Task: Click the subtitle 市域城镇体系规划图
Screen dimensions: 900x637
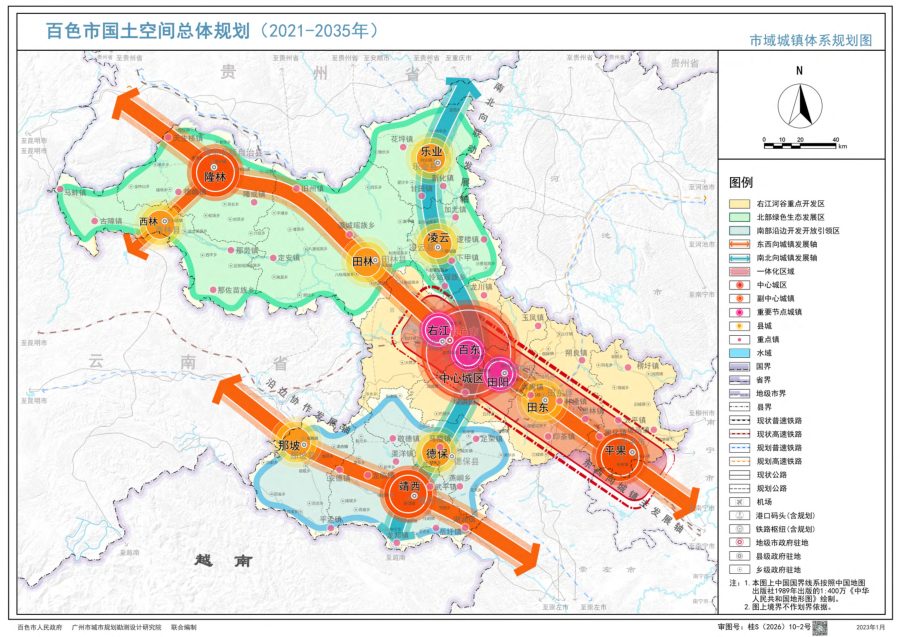Action: pos(811,40)
